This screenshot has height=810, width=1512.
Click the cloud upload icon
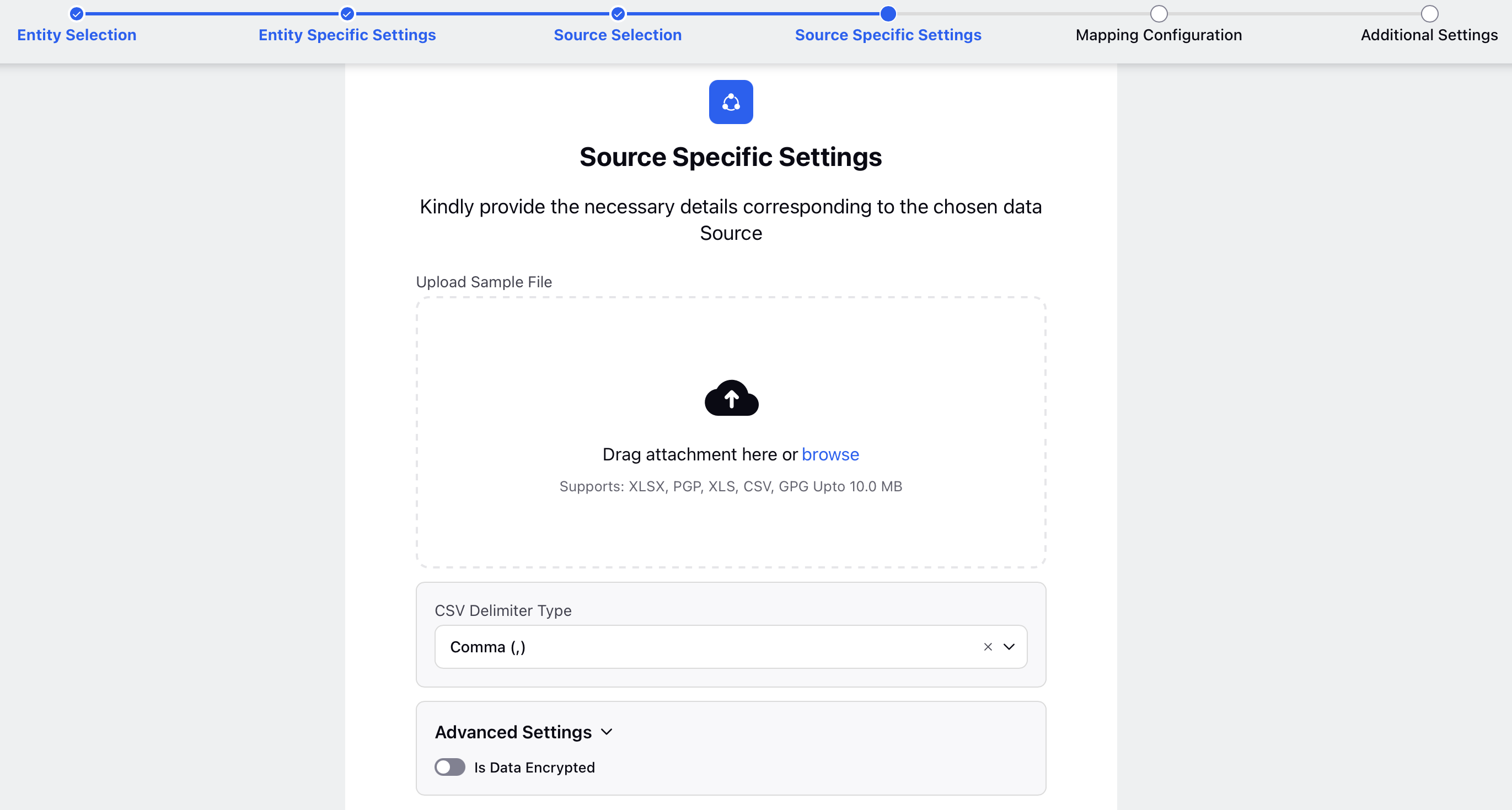coord(731,398)
